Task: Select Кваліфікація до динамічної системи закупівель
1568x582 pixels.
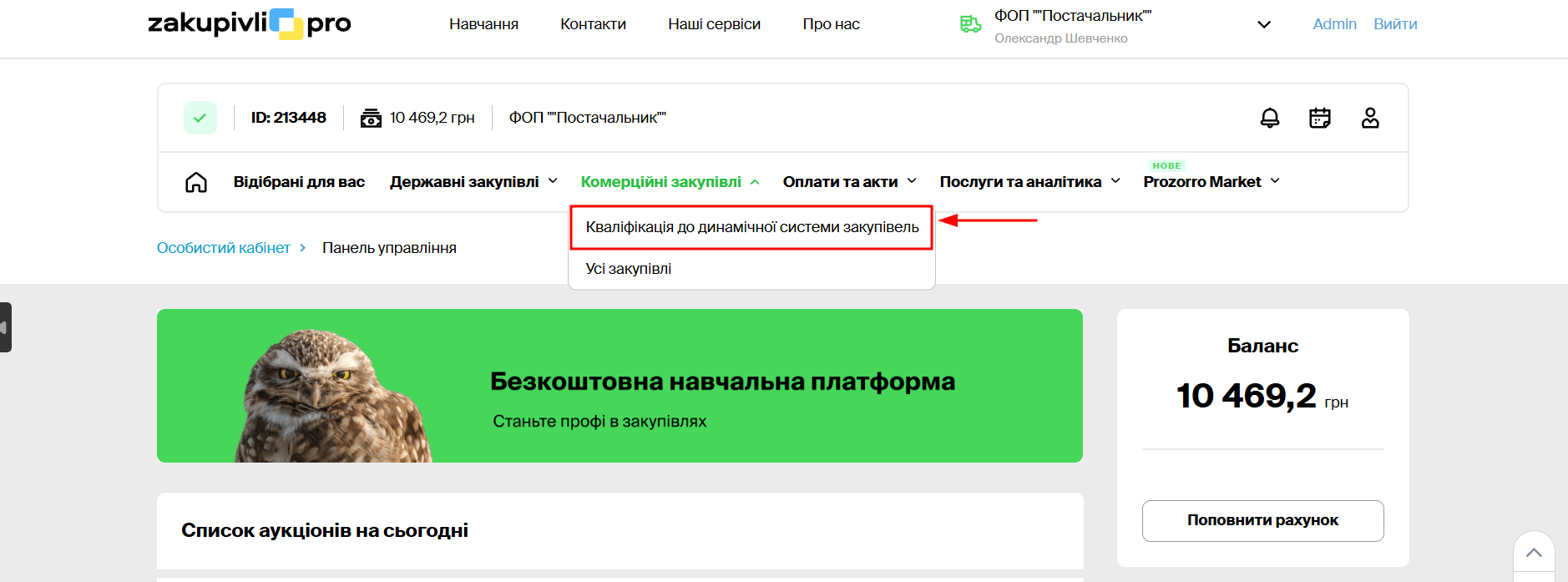Action: pos(751,227)
